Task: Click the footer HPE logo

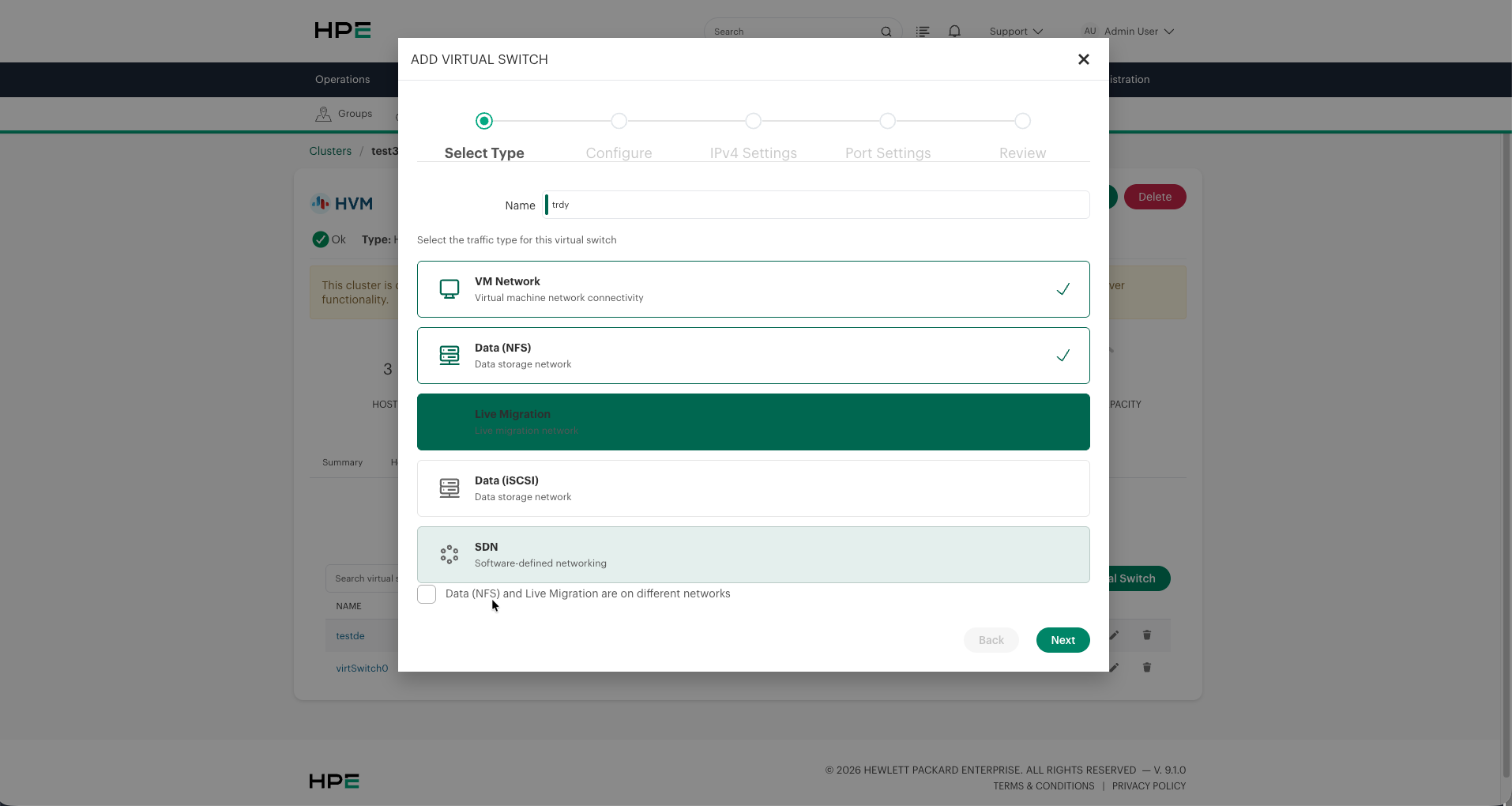Action: pyautogui.click(x=334, y=781)
